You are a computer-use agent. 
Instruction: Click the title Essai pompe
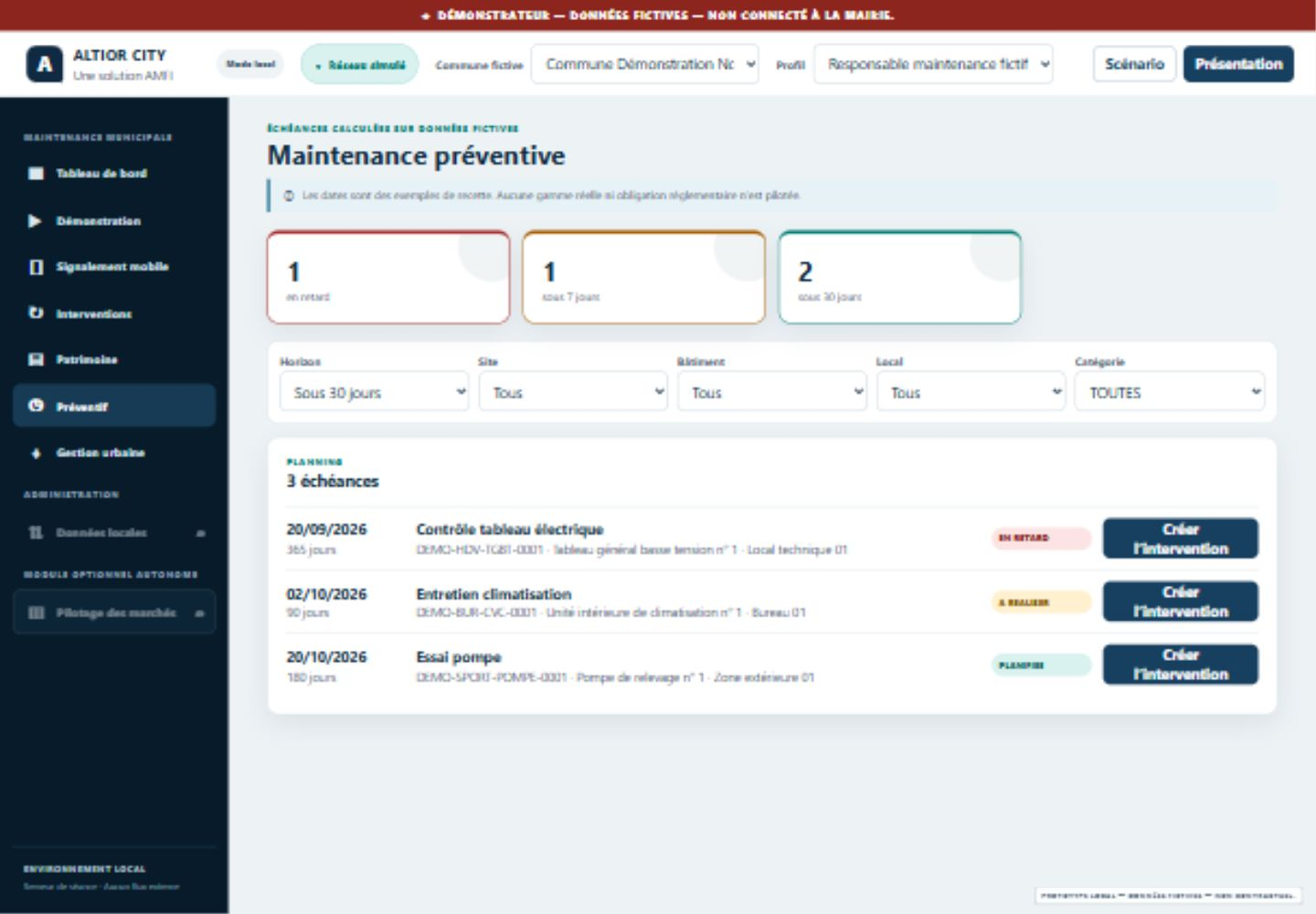tap(459, 657)
